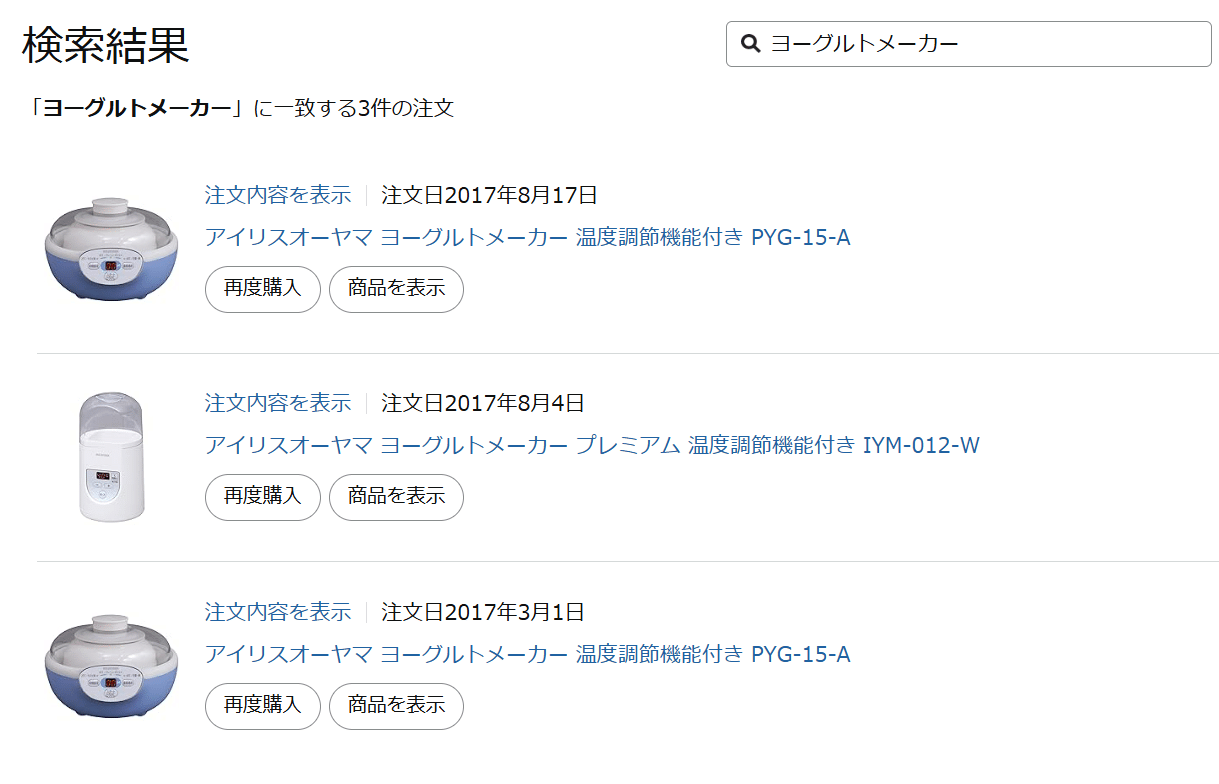Click the 注文日2017年8月4日 date text

pyautogui.click(x=483, y=403)
